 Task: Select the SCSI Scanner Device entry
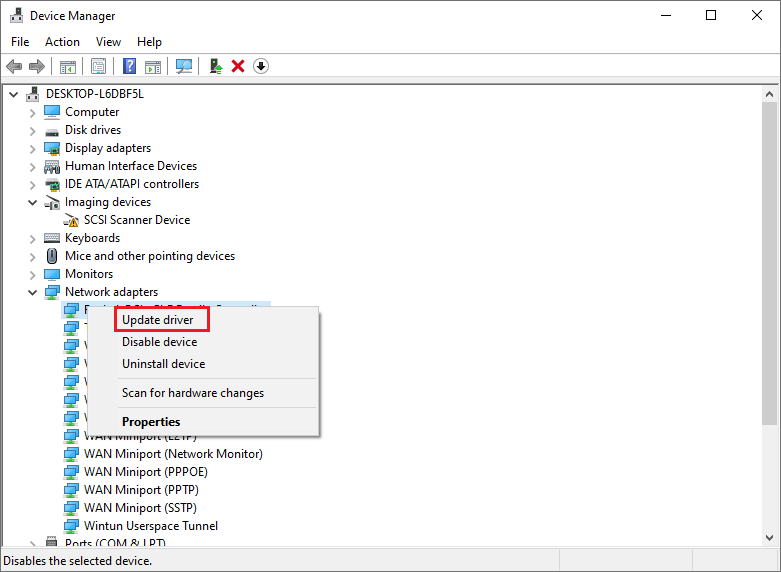pos(136,220)
